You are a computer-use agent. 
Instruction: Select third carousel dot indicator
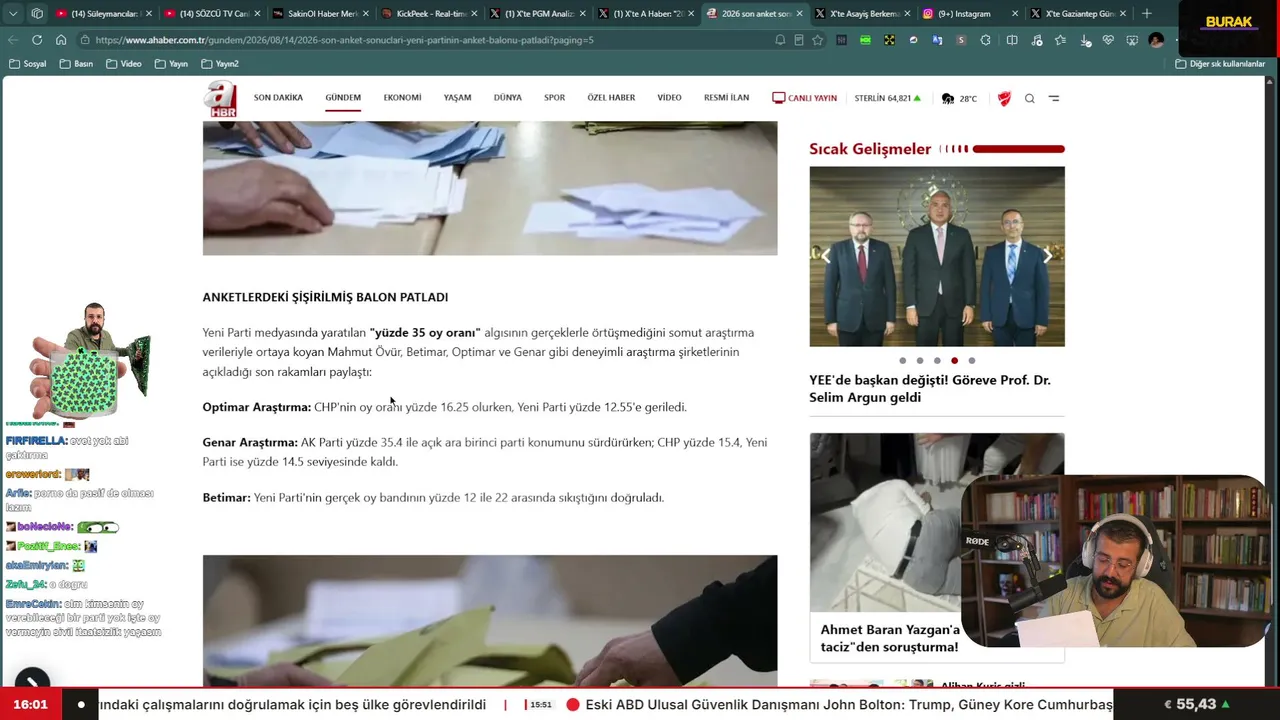(937, 361)
